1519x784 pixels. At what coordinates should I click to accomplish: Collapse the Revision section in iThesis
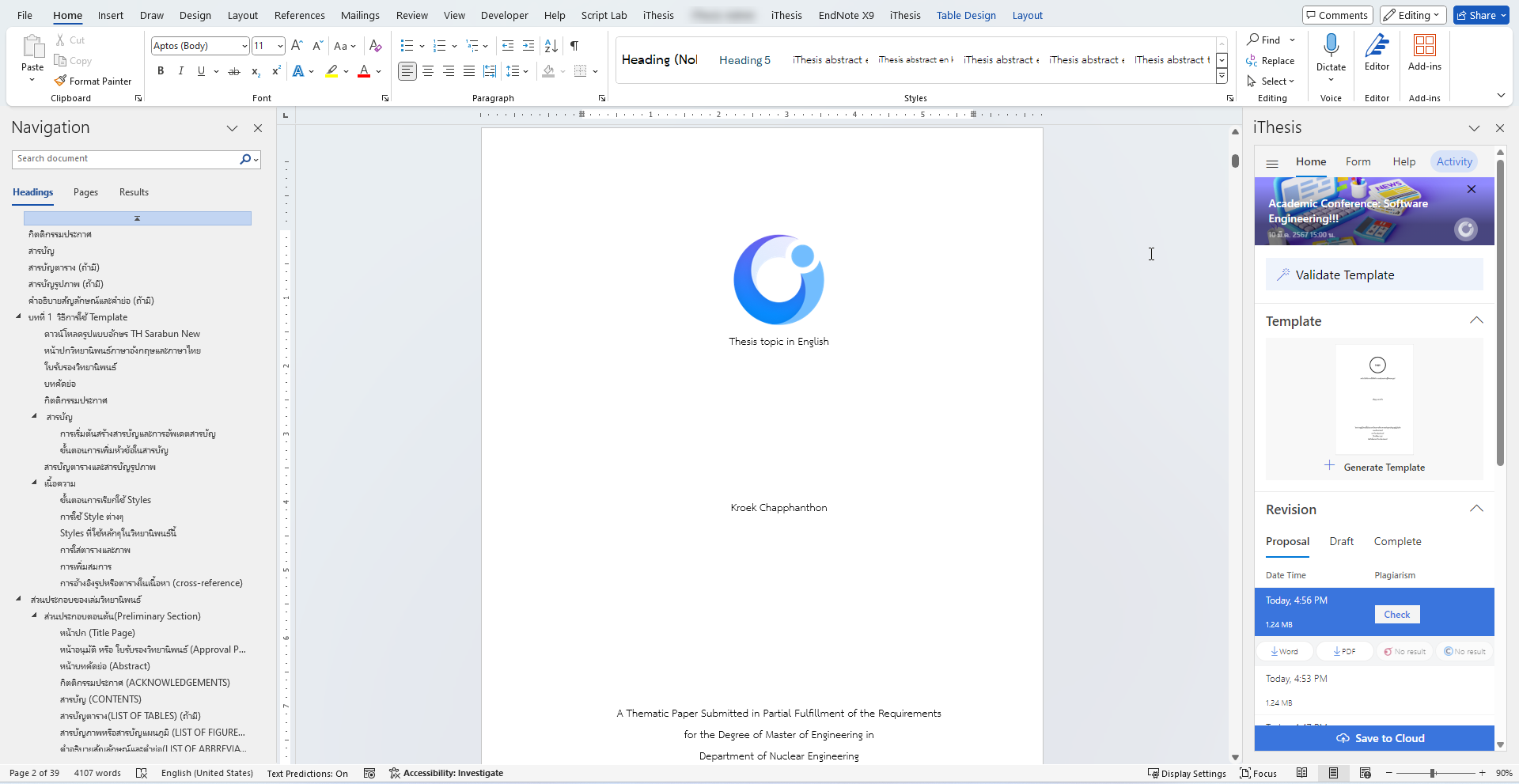[x=1476, y=509]
